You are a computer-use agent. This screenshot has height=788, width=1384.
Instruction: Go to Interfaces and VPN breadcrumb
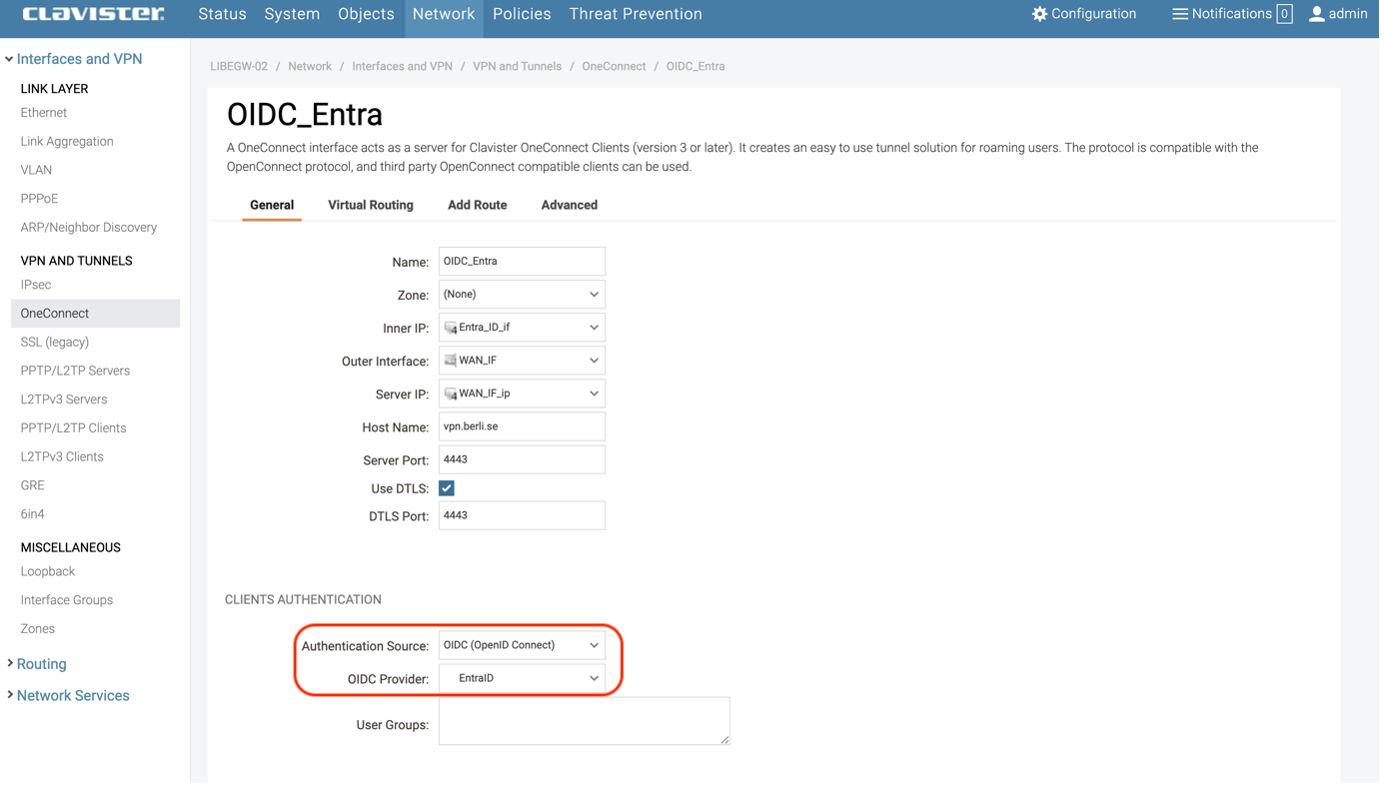[402, 67]
